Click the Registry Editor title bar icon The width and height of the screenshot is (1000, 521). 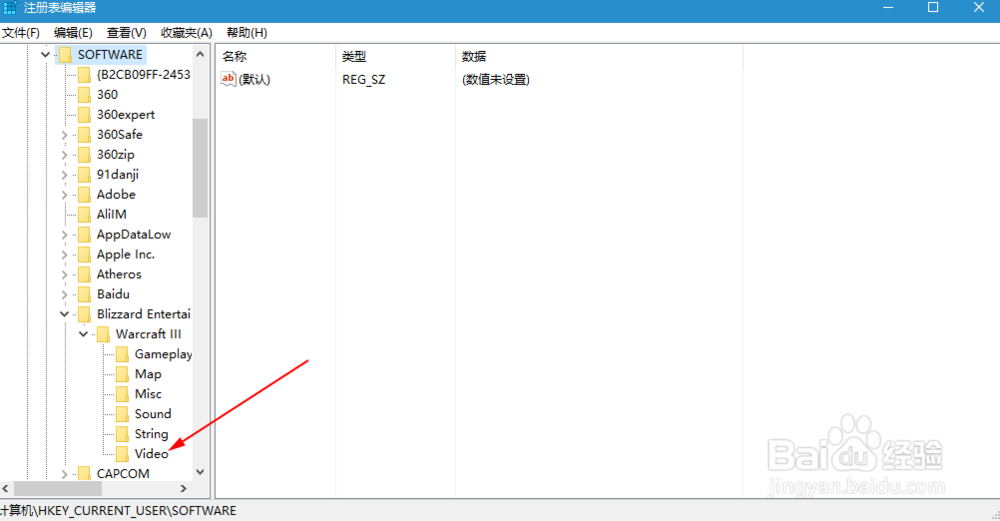pyautogui.click(x=10, y=8)
